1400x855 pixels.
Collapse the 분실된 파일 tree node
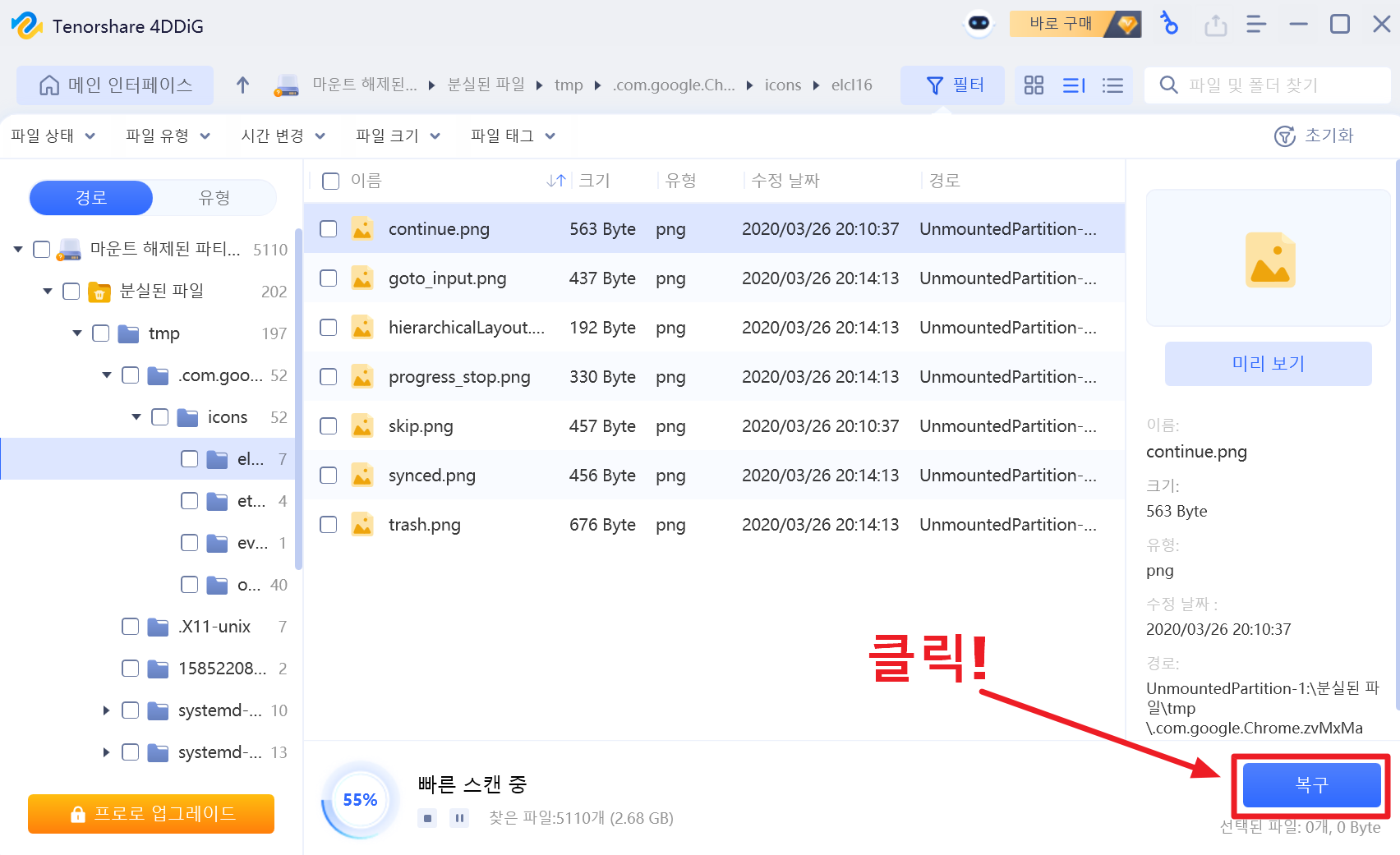coord(48,291)
